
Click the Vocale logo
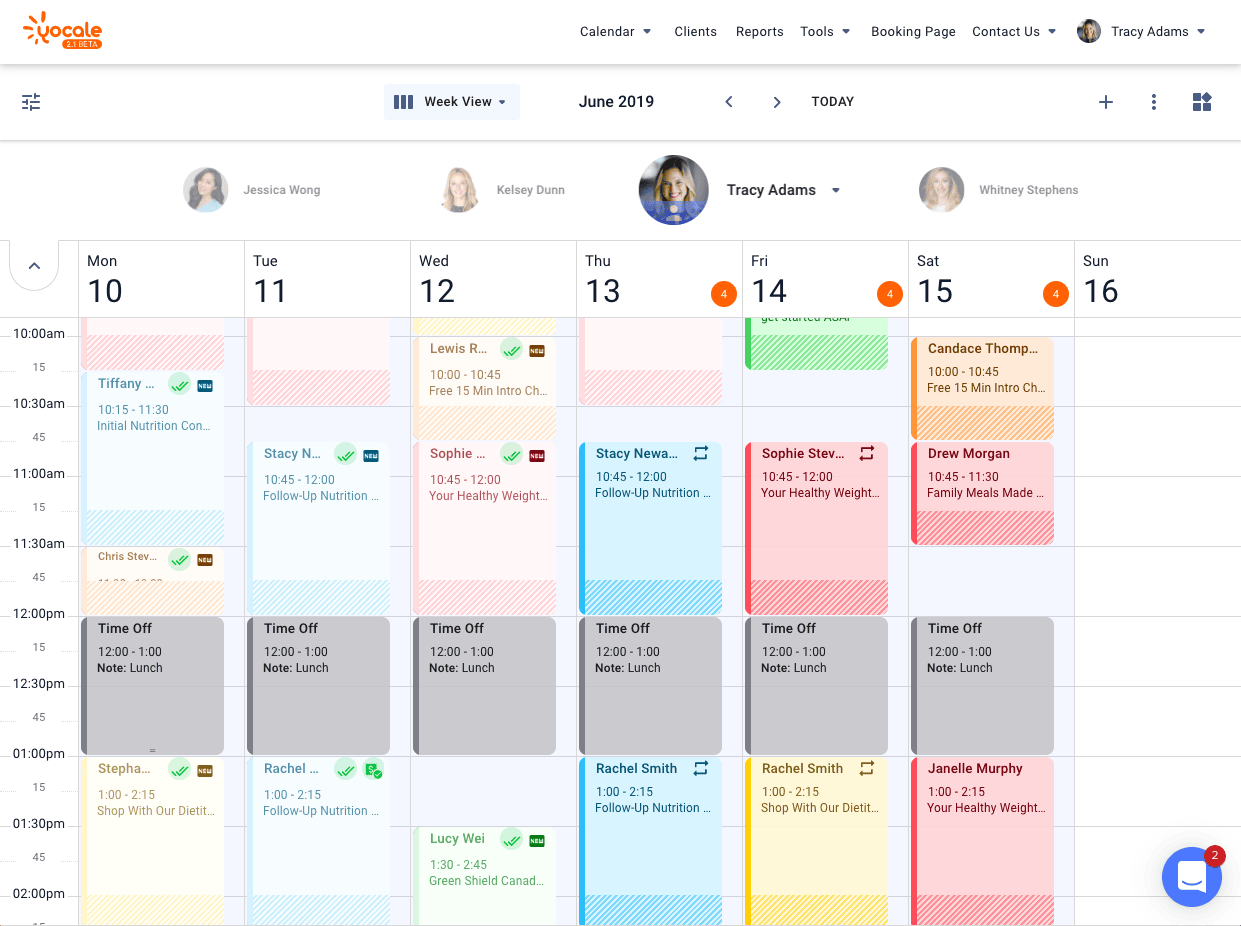[x=62, y=31]
